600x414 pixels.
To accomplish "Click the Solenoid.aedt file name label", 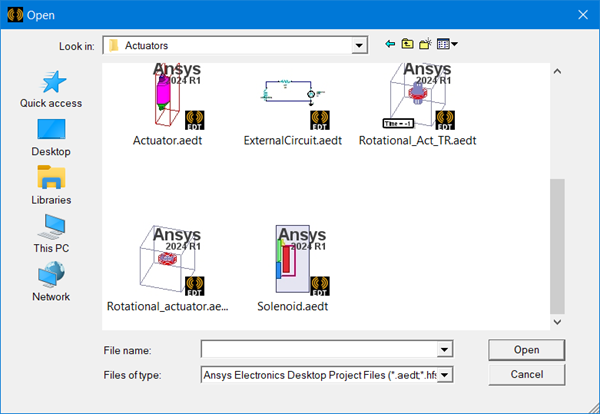I will coord(293,306).
